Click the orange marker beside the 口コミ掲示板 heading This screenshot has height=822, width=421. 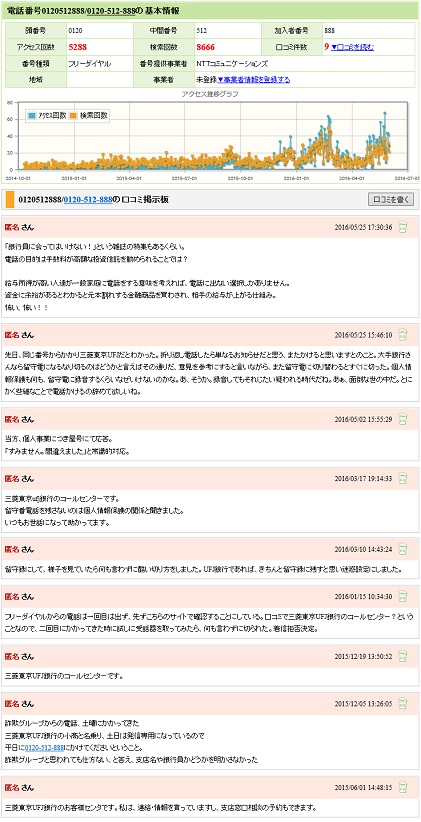pyautogui.click(x=9, y=200)
